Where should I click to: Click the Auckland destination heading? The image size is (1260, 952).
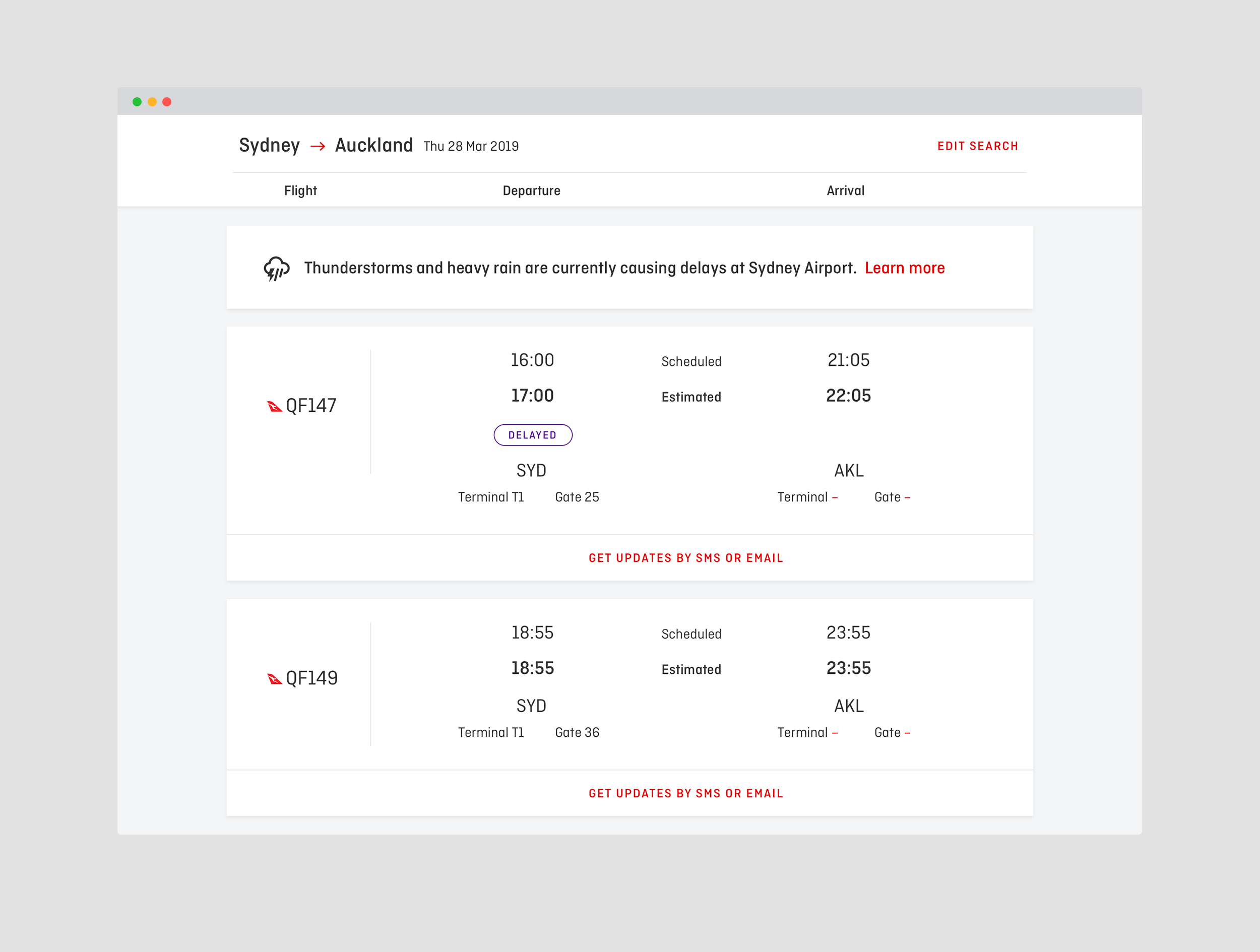click(x=373, y=145)
